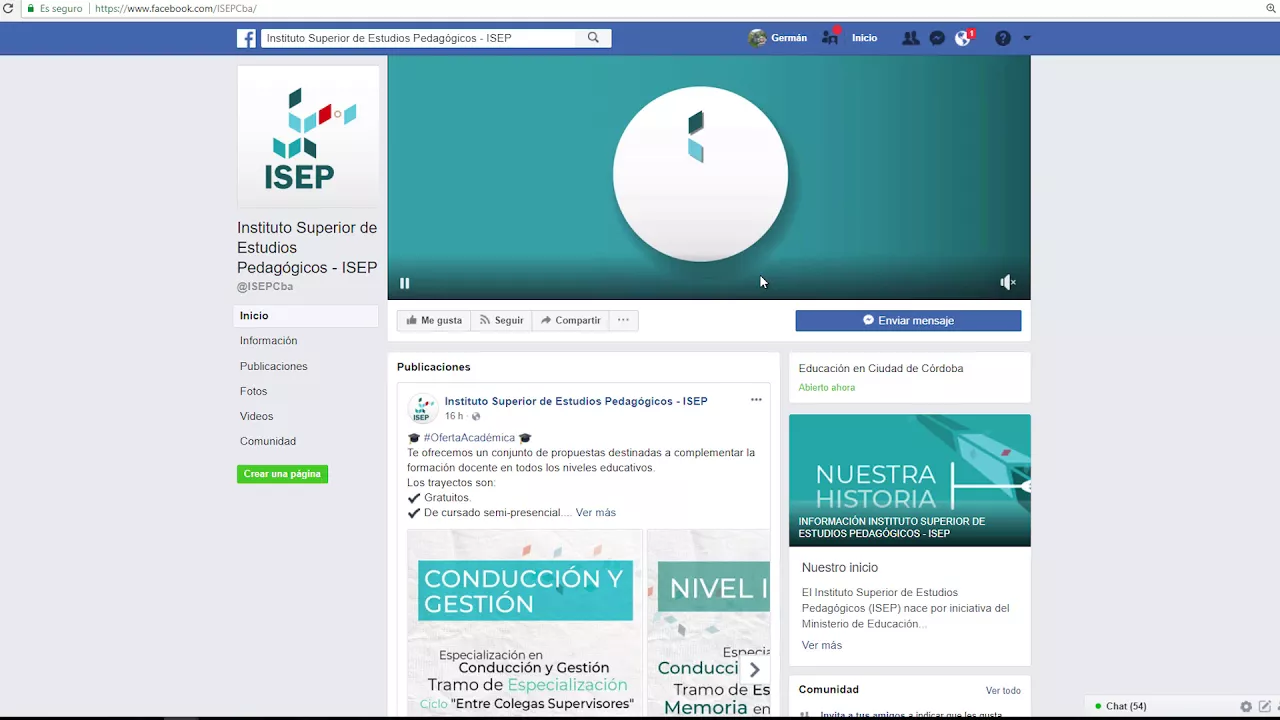Click the Seguir button

click(x=502, y=320)
